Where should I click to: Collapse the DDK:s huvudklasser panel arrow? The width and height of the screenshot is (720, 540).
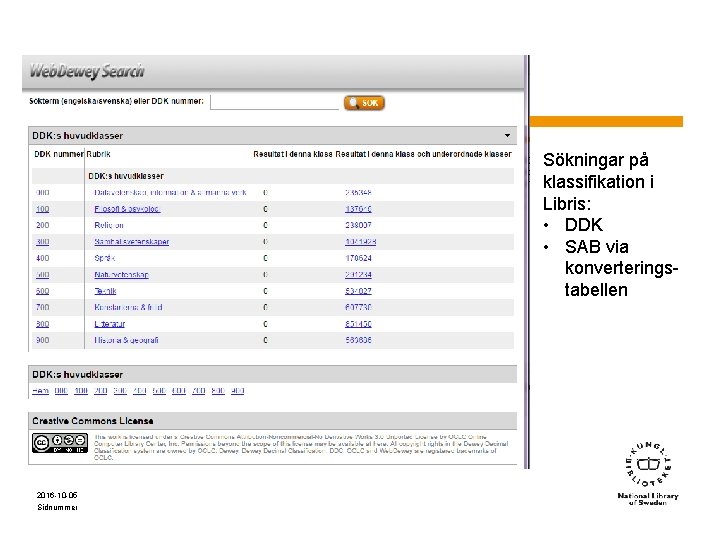(507, 135)
